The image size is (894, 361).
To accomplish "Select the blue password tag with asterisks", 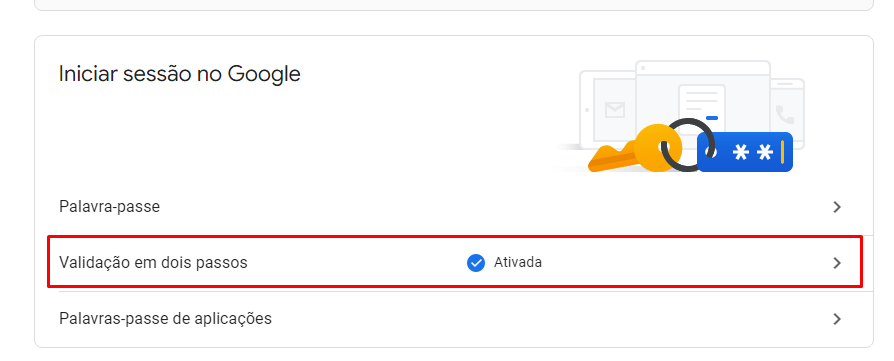I will pyautogui.click(x=745, y=152).
